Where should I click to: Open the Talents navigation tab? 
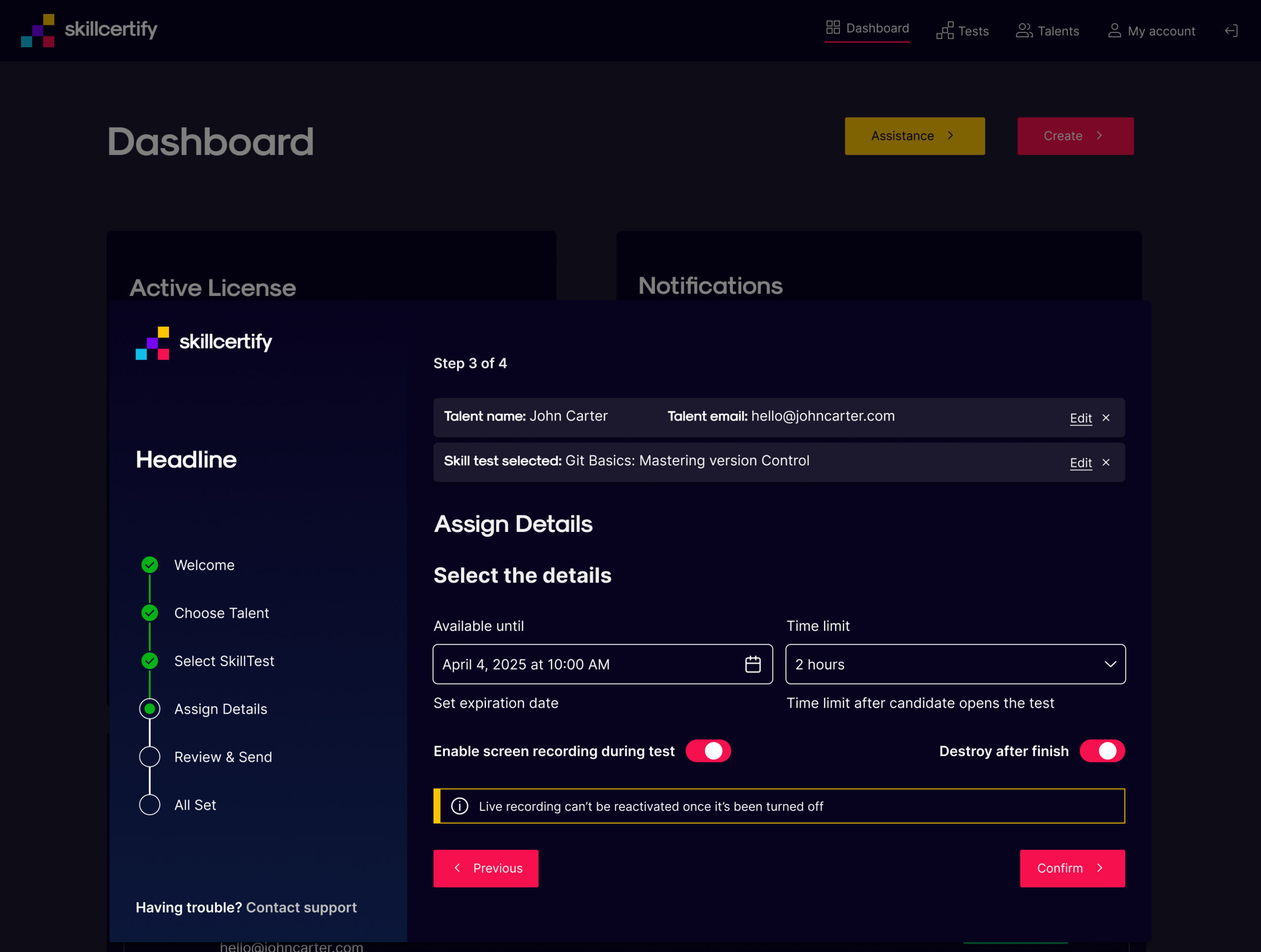click(x=1047, y=31)
